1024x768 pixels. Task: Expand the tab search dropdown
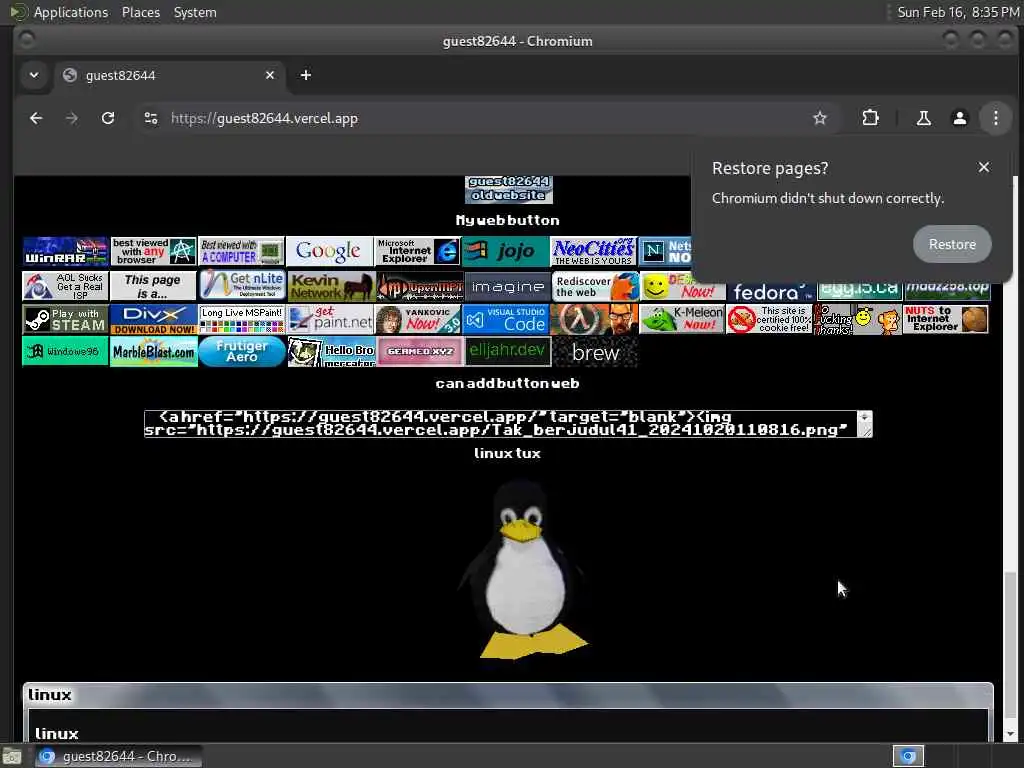tap(34, 75)
